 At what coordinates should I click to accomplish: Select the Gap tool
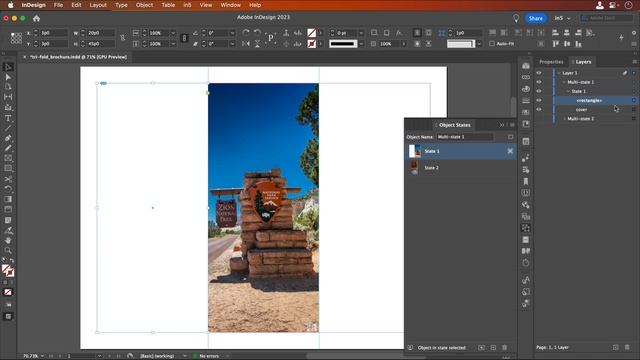tap(8, 97)
